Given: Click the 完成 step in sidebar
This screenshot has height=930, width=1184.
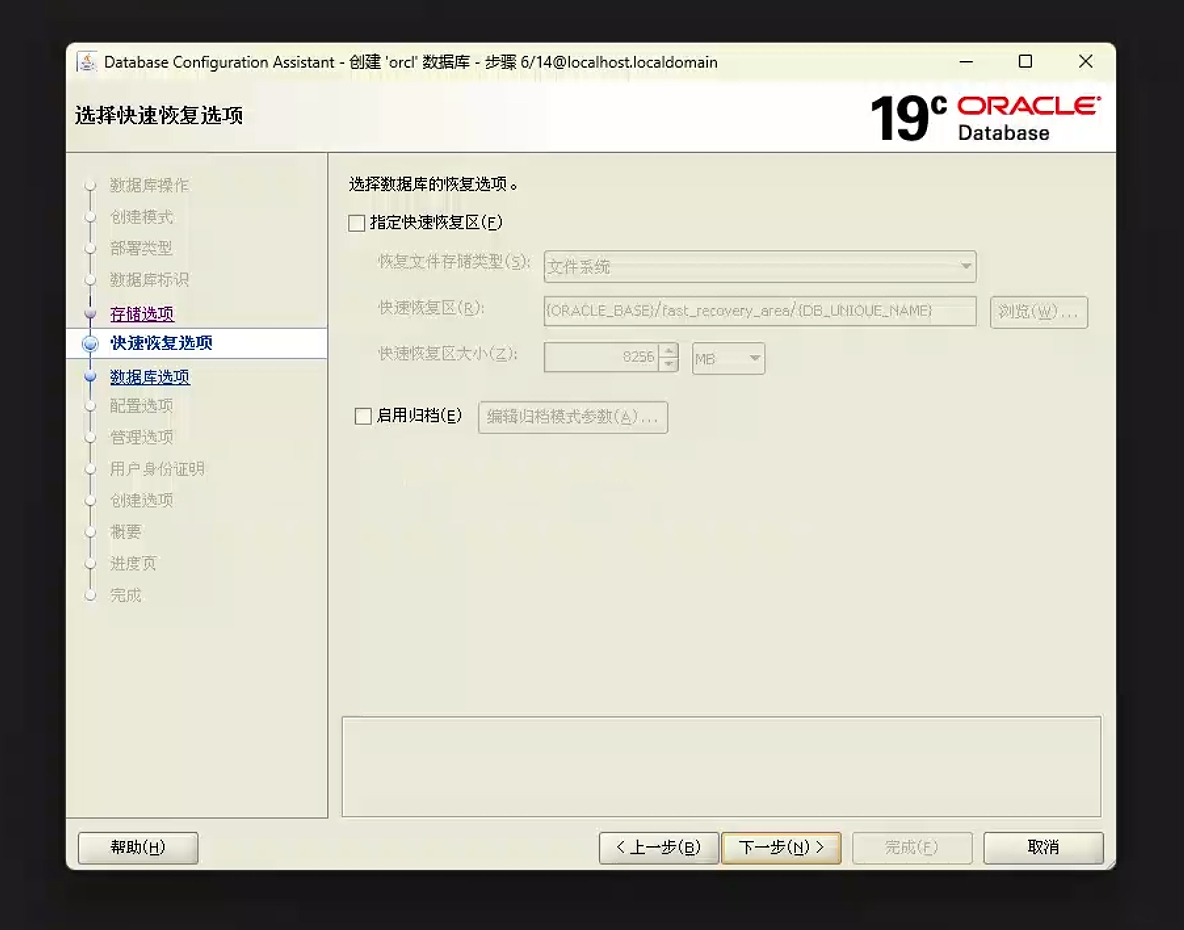Looking at the screenshot, I should (125, 595).
